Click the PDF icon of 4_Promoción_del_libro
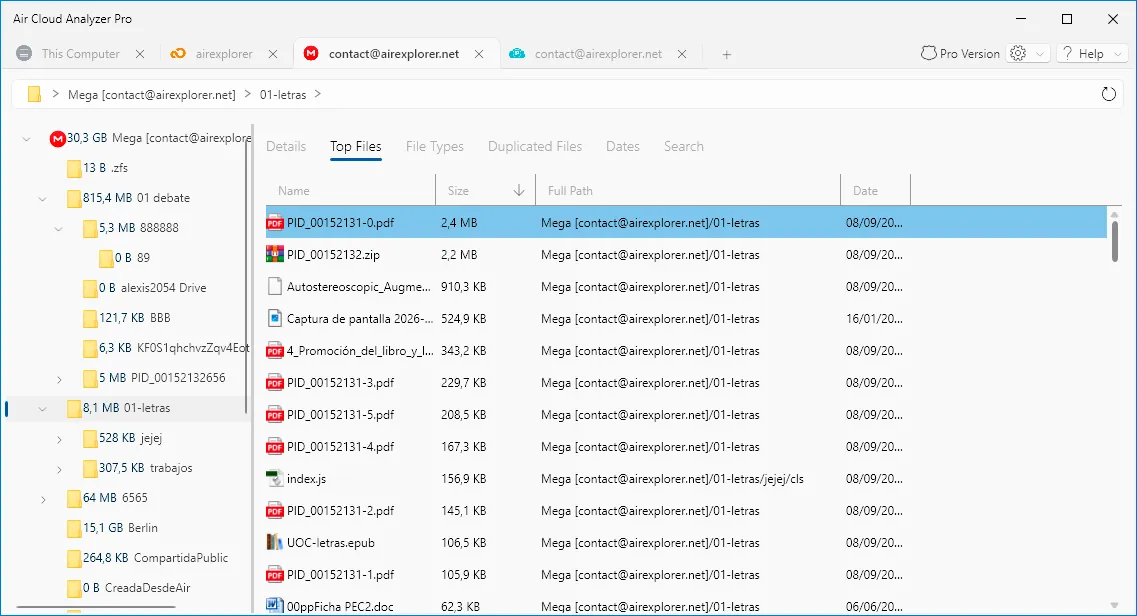This screenshot has height=616, width=1137. (x=274, y=351)
